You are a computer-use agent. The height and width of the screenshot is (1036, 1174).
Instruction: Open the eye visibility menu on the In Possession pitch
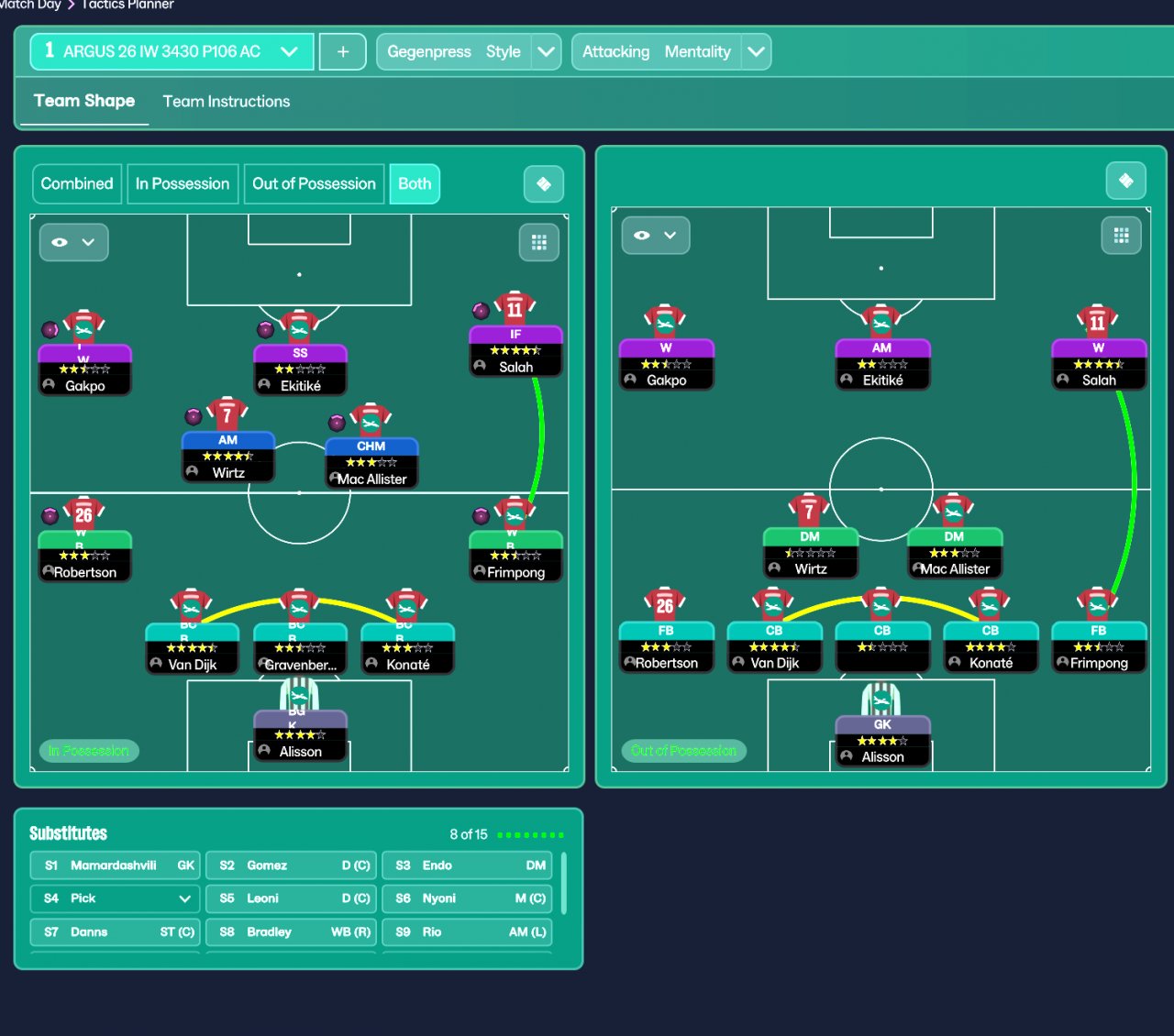point(74,243)
